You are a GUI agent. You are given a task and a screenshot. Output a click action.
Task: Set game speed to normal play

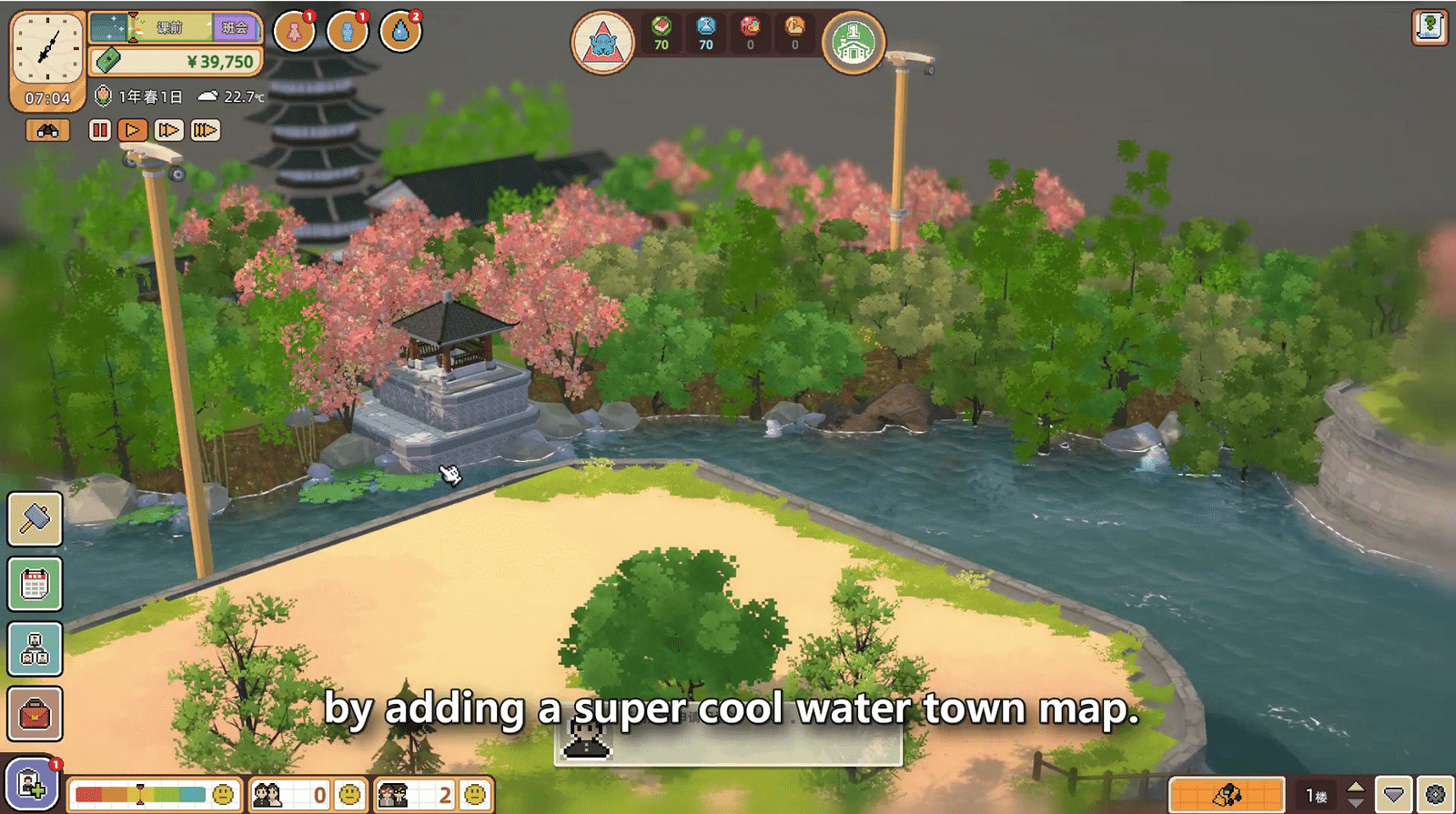click(x=133, y=130)
